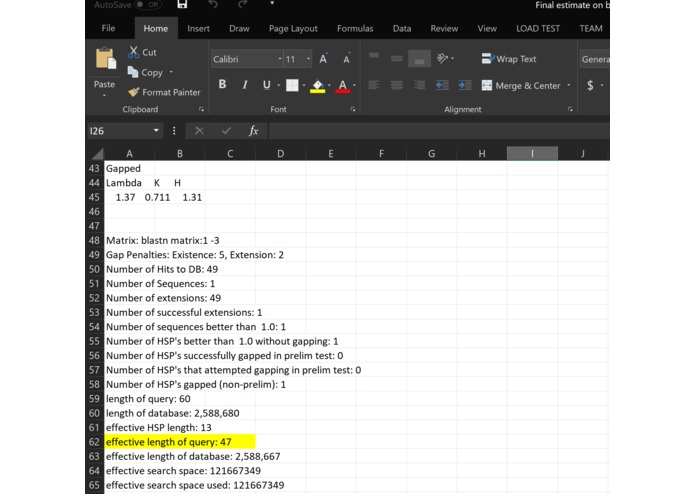
Task: Click the Insert Function fx icon
Action: (254, 131)
